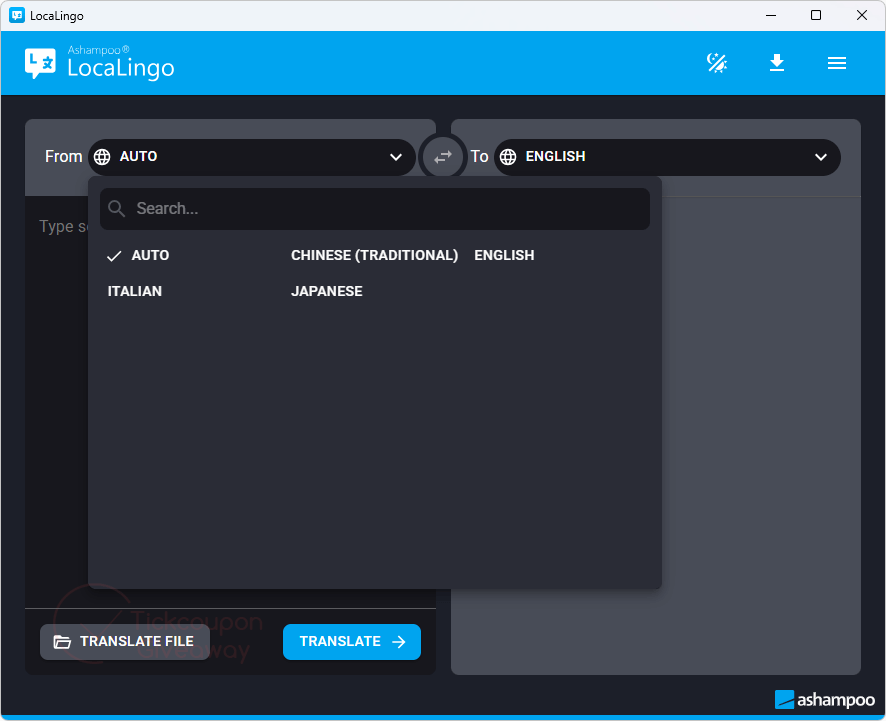Click the TRANSLATE FILE button
The width and height of the screenshot is (886, 721).
(x=125, y=641)
